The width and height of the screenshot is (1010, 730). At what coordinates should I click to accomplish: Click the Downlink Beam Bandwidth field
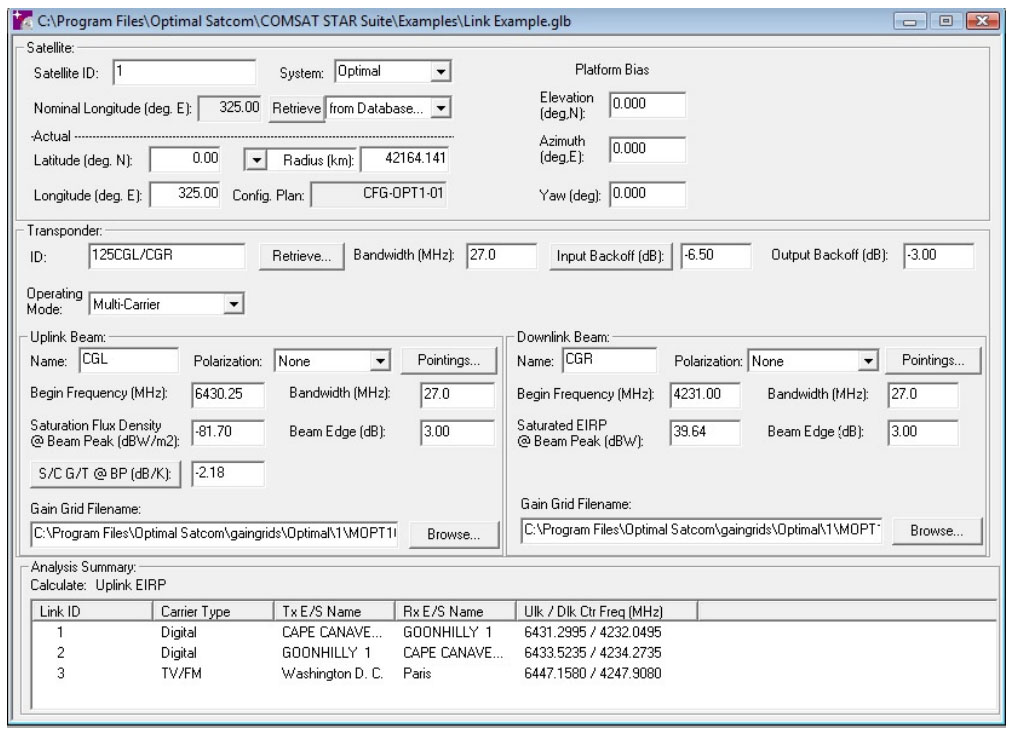tap(923, 395)
